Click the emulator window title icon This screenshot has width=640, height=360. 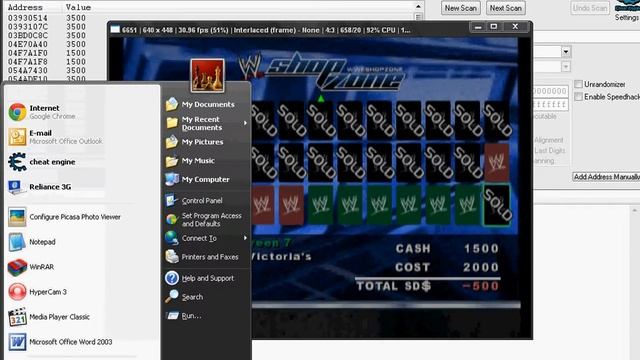click(115, 29)
